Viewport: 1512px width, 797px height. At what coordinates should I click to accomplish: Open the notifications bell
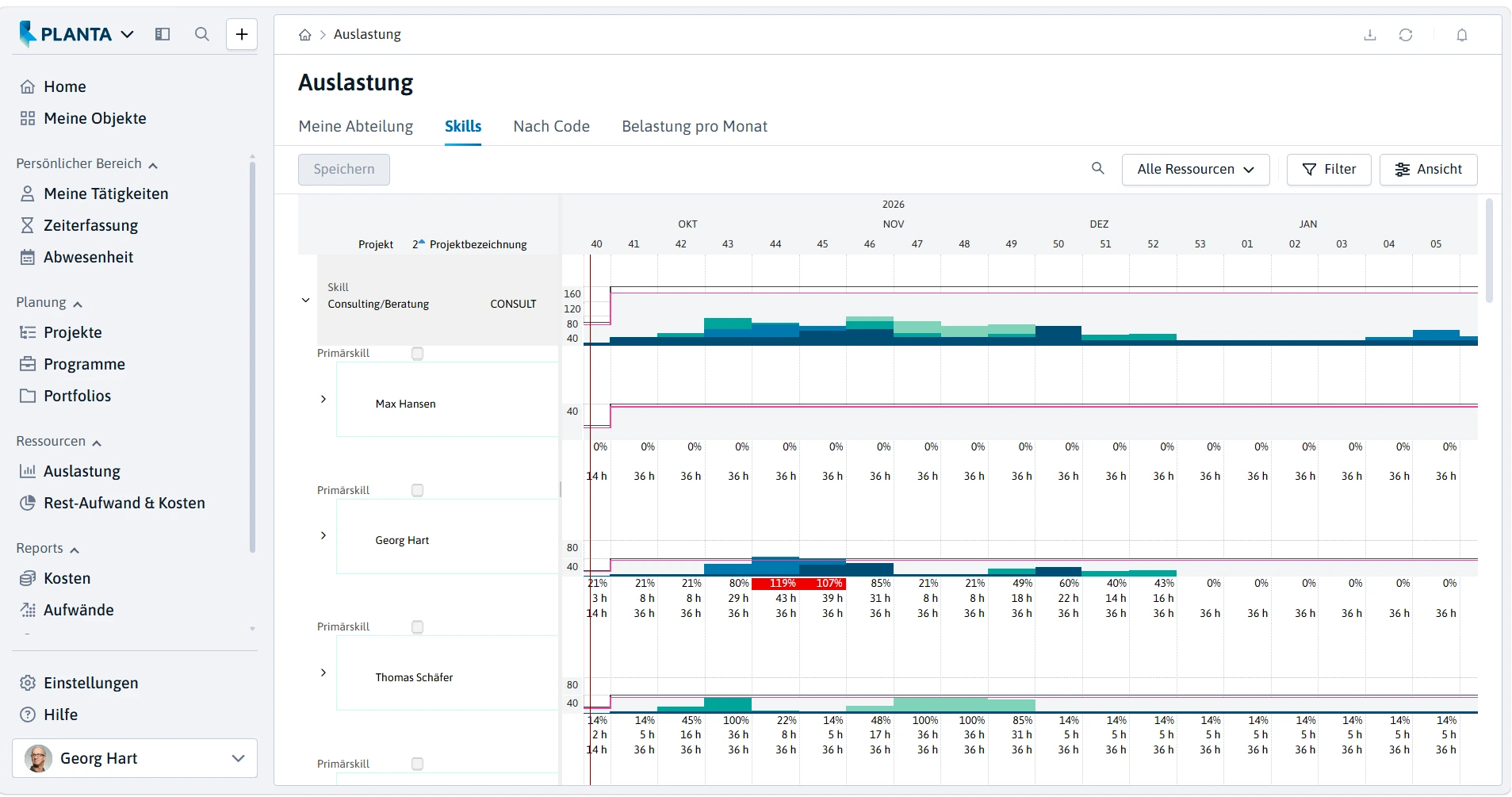1462,35
